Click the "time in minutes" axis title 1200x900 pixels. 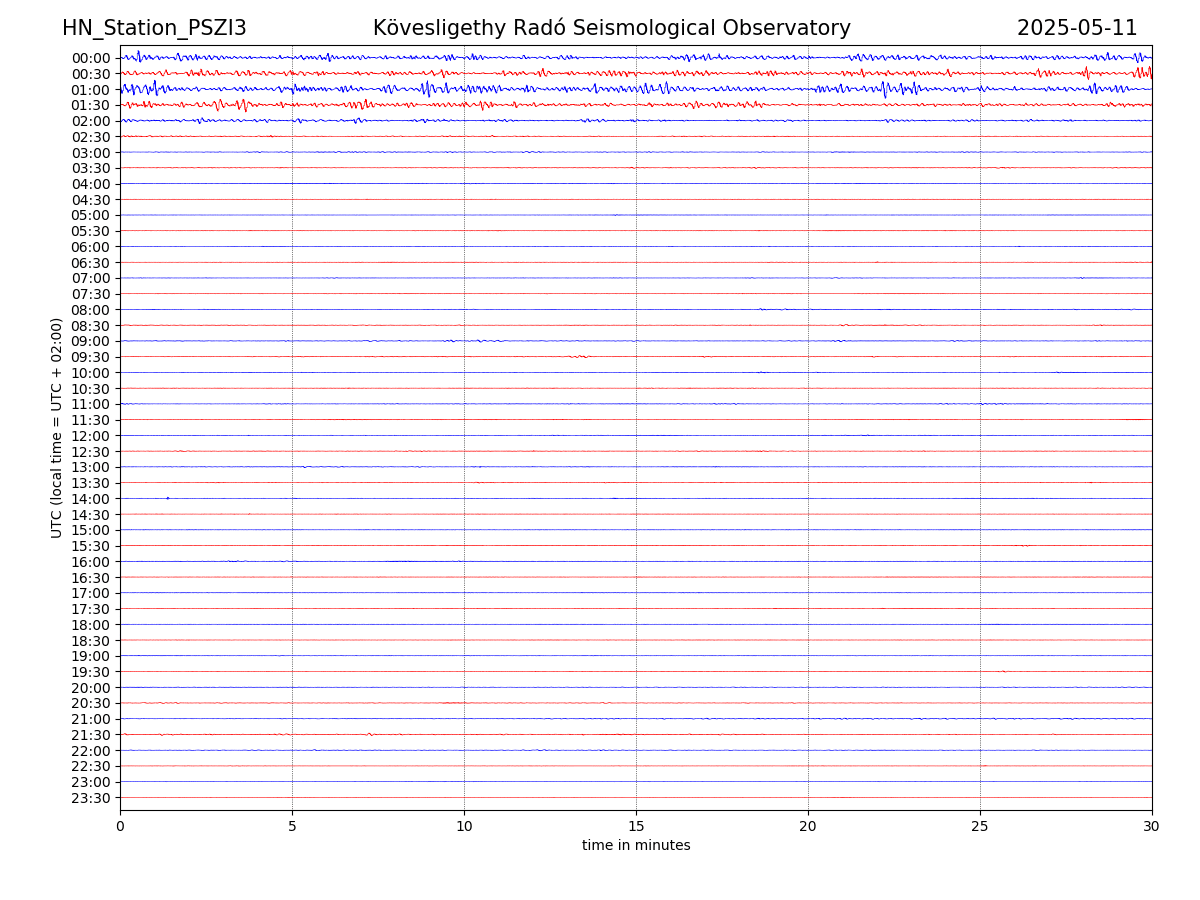[x=636, y=846]
